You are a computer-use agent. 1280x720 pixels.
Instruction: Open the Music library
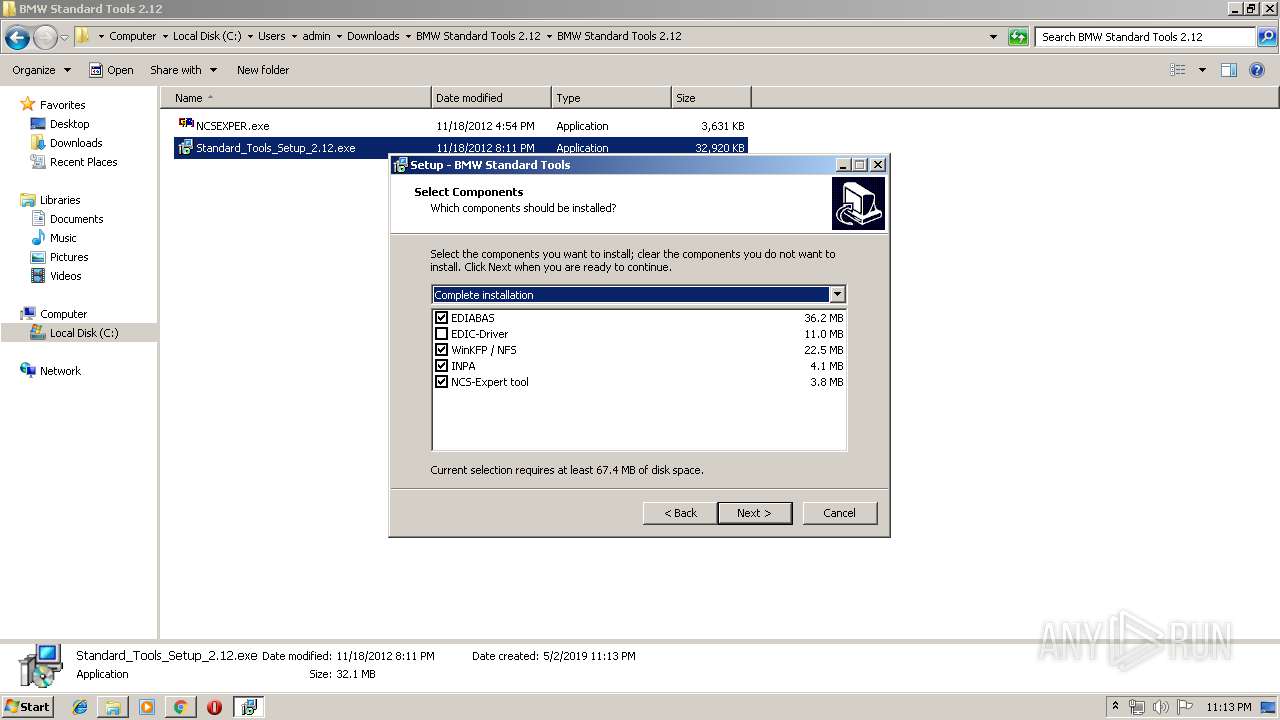click(x=63, y=238)
